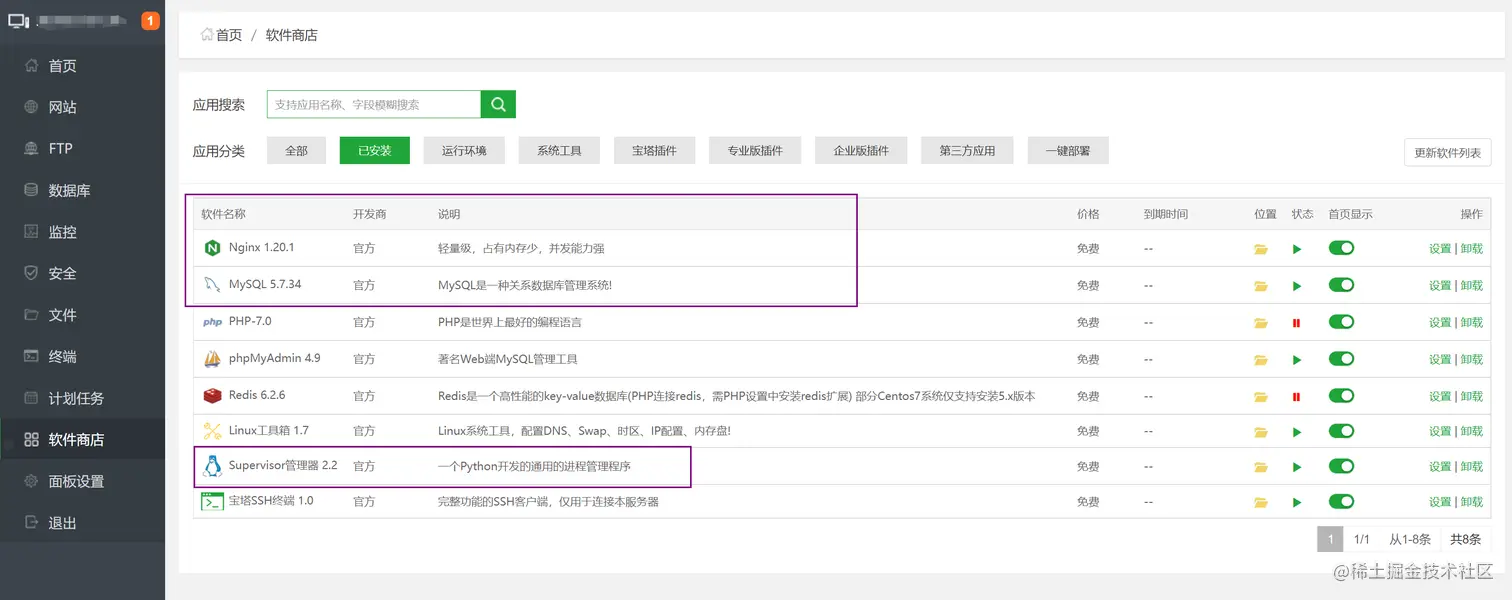
Task: Click the PHP logo icon
Action: pos(212,322)
